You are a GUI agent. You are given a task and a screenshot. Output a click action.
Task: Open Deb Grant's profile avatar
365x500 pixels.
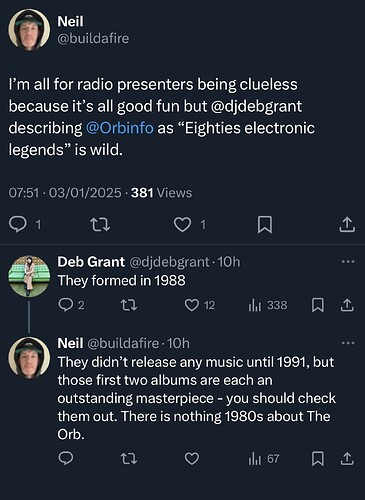pos(29,276)
